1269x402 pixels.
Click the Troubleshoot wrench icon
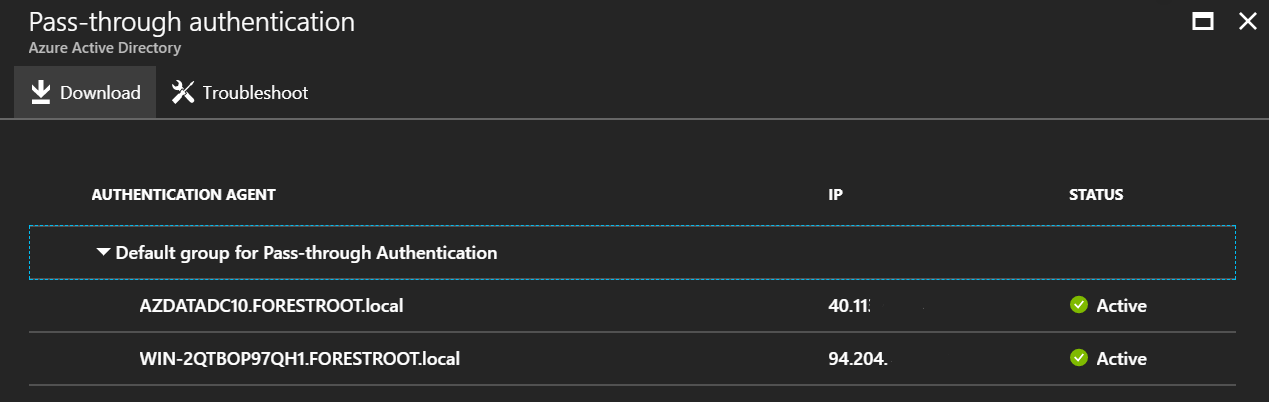pyautogui.click(x=182, y=92)
